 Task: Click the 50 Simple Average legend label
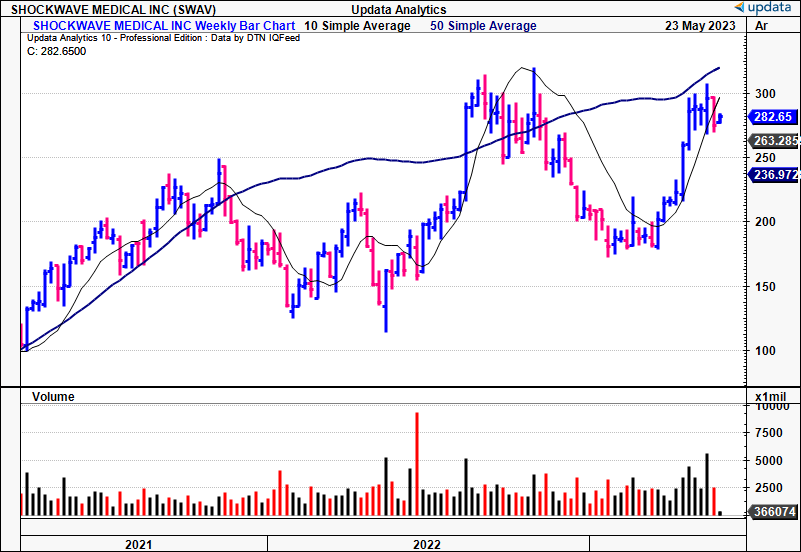pos(483,26)
